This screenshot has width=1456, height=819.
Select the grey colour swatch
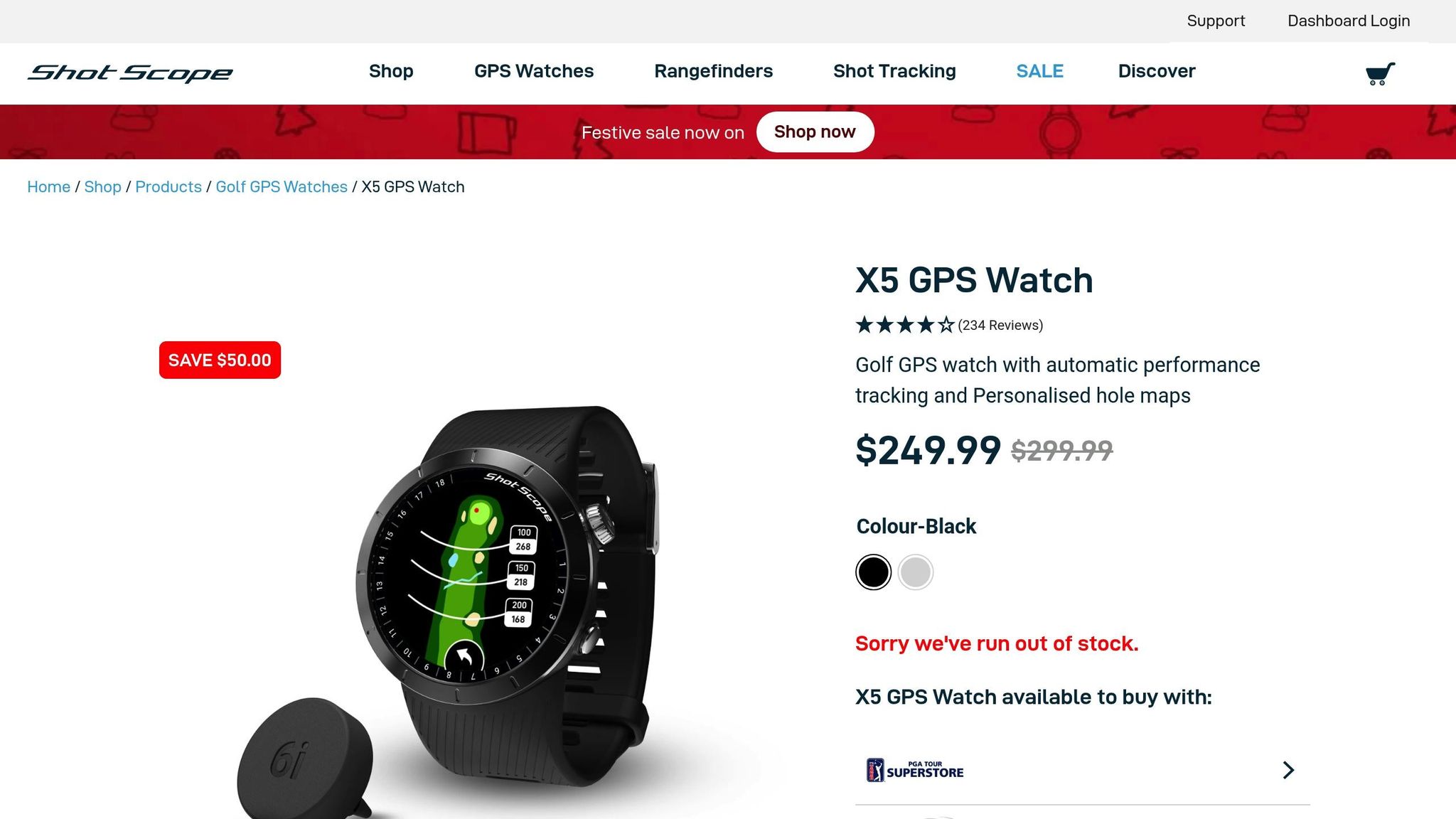tap(916, 572)
